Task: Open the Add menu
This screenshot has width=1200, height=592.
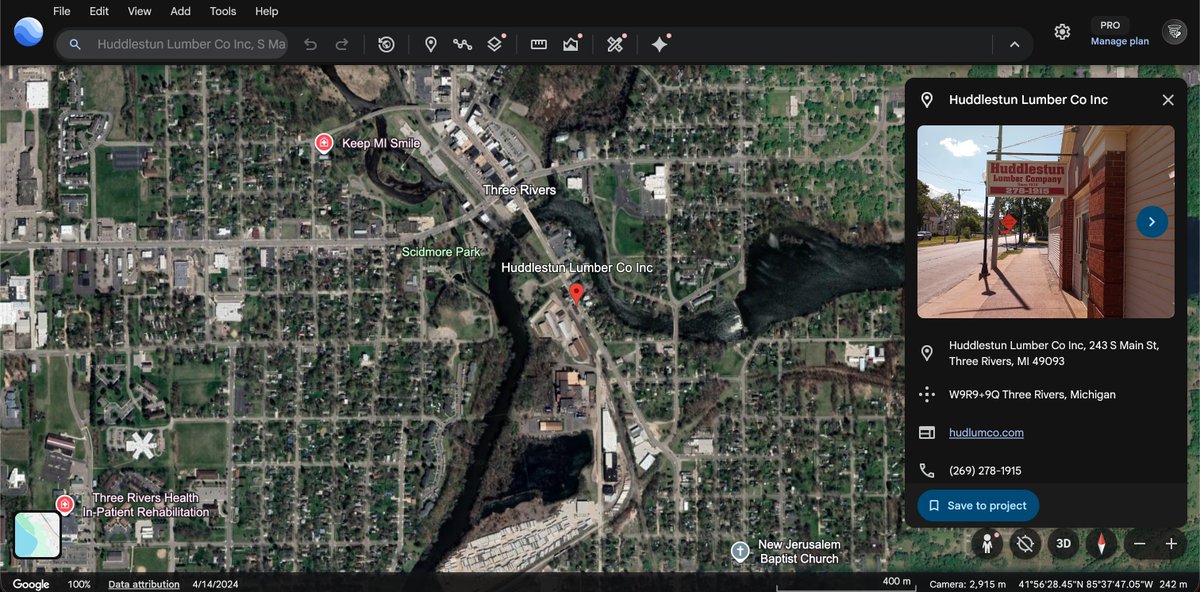Action: [180, 11]
